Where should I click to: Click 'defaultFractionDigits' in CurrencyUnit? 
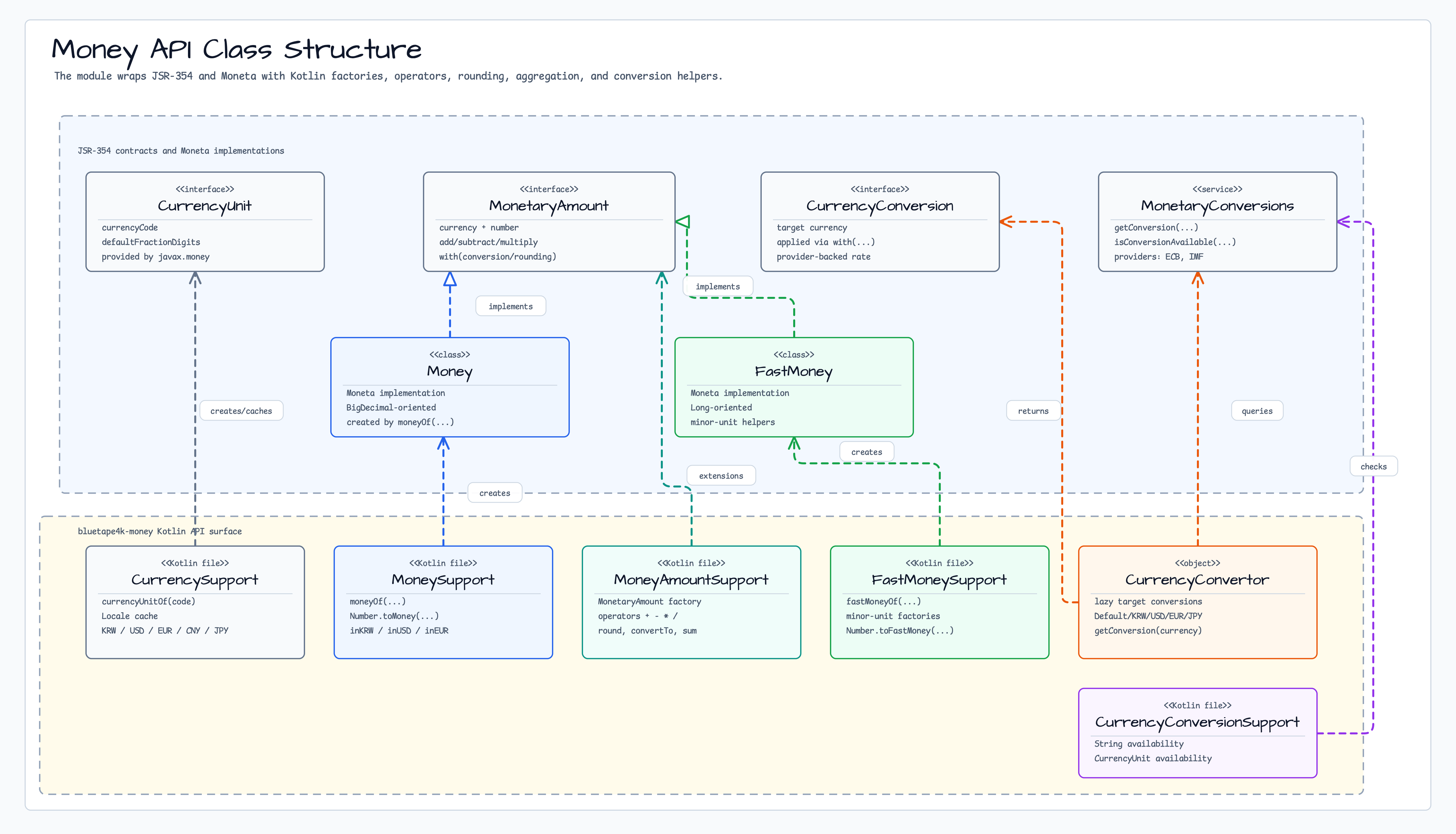(151, 242)
